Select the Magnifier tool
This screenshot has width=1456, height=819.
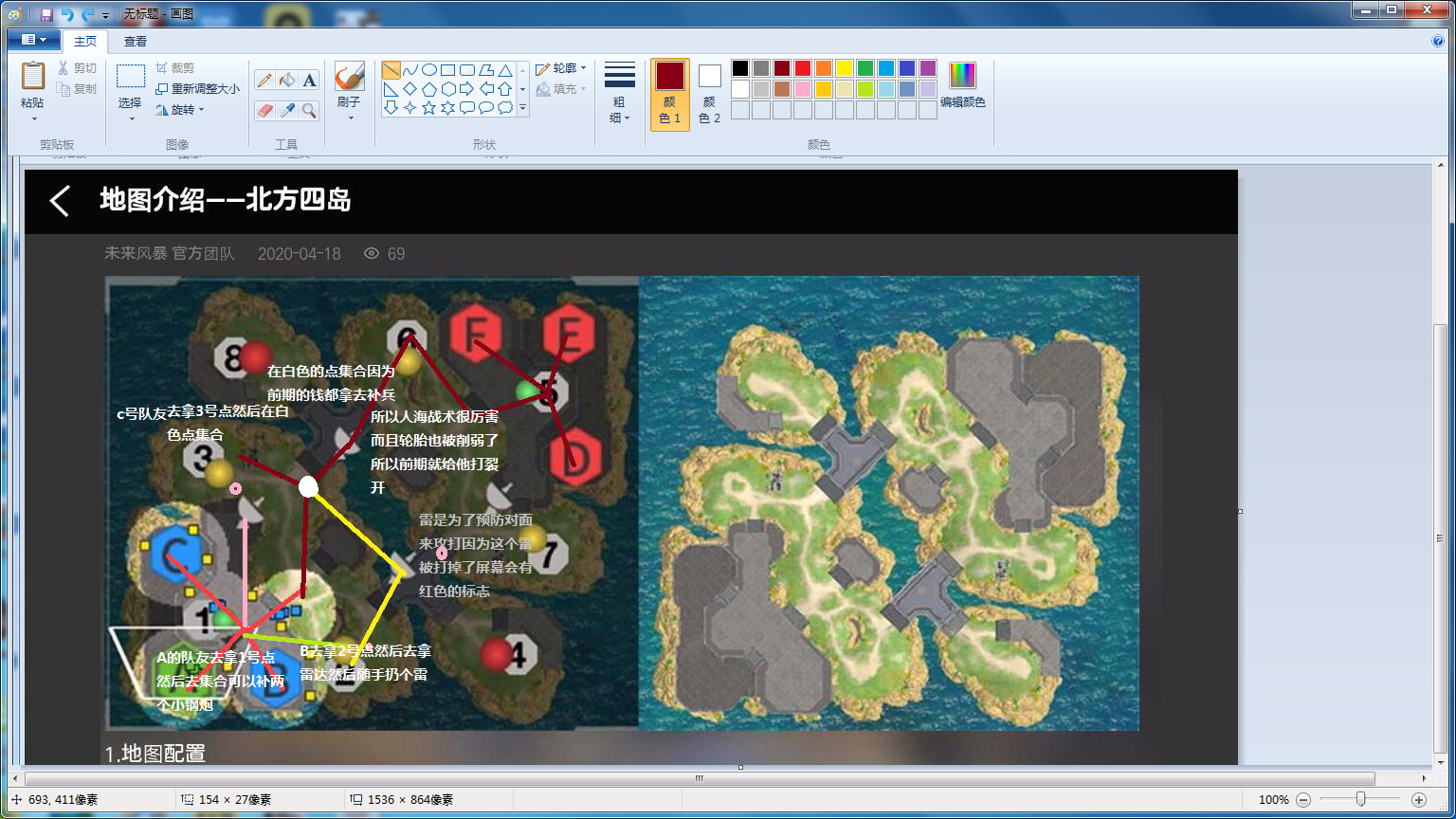tap(309, 110)
